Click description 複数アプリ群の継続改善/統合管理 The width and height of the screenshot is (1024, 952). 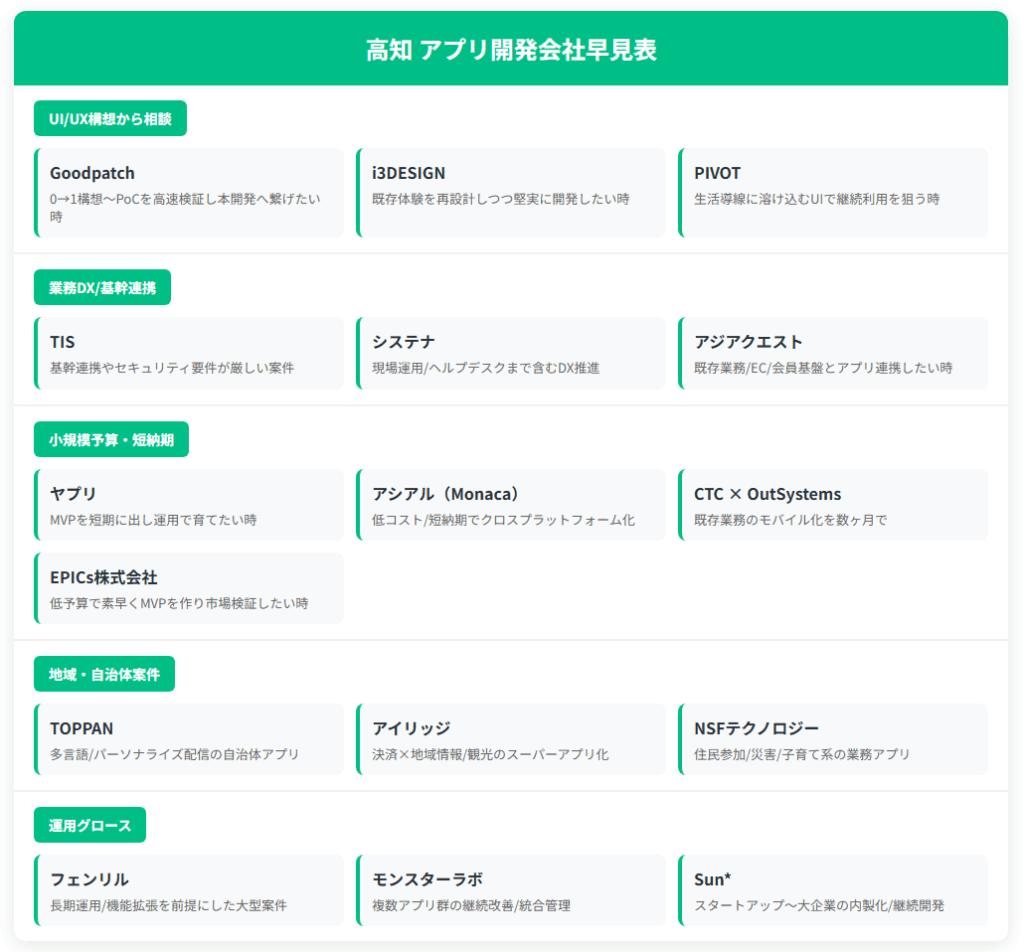tap(472, 906)
